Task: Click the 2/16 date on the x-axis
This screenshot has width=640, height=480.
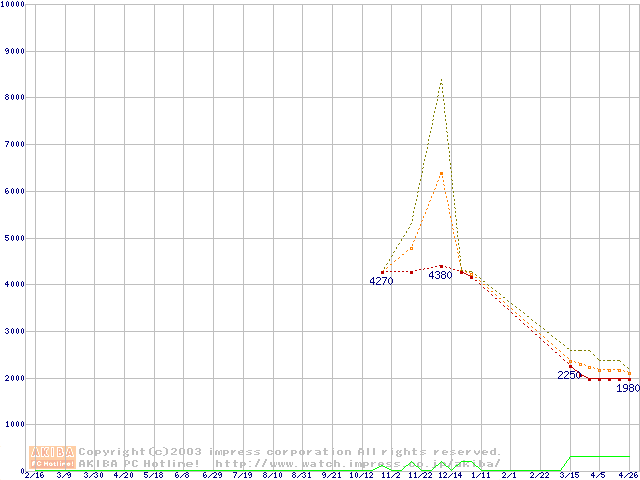Action: (34, 475)
